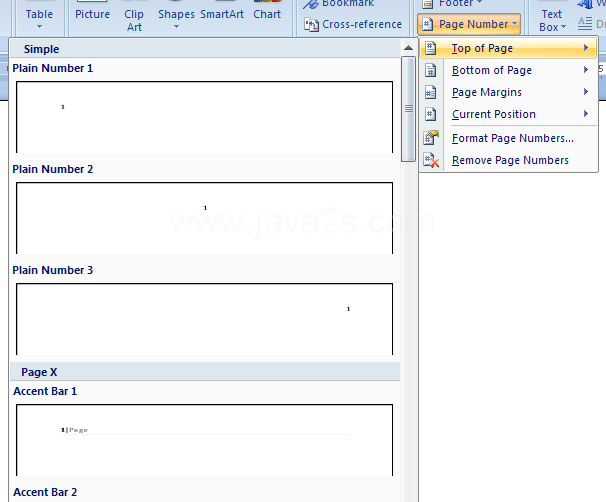Click the Cross-reference label
This screenshot has height=502, width=606.
click(362, 24)
